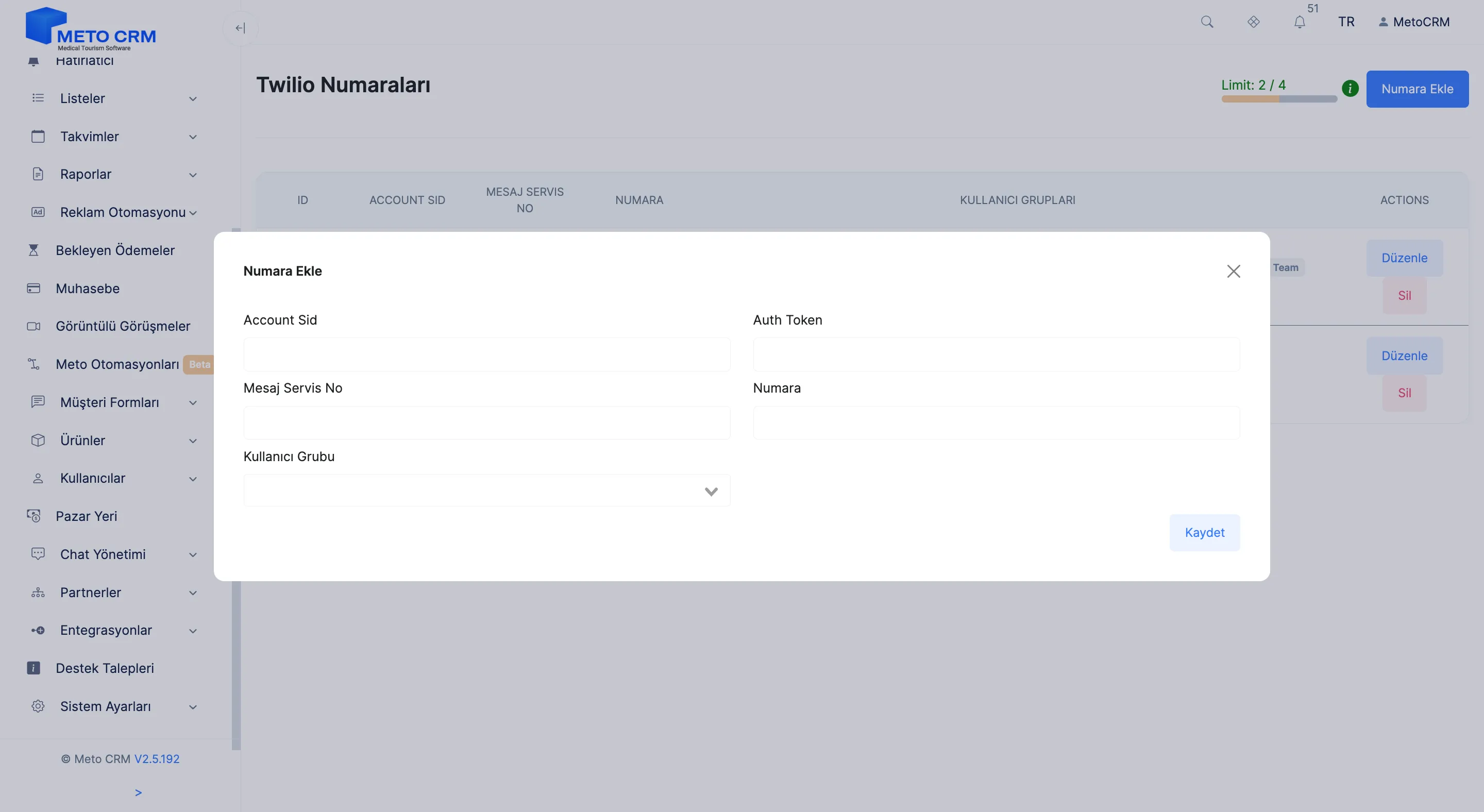Expand the Ürünler chevron

193,441
